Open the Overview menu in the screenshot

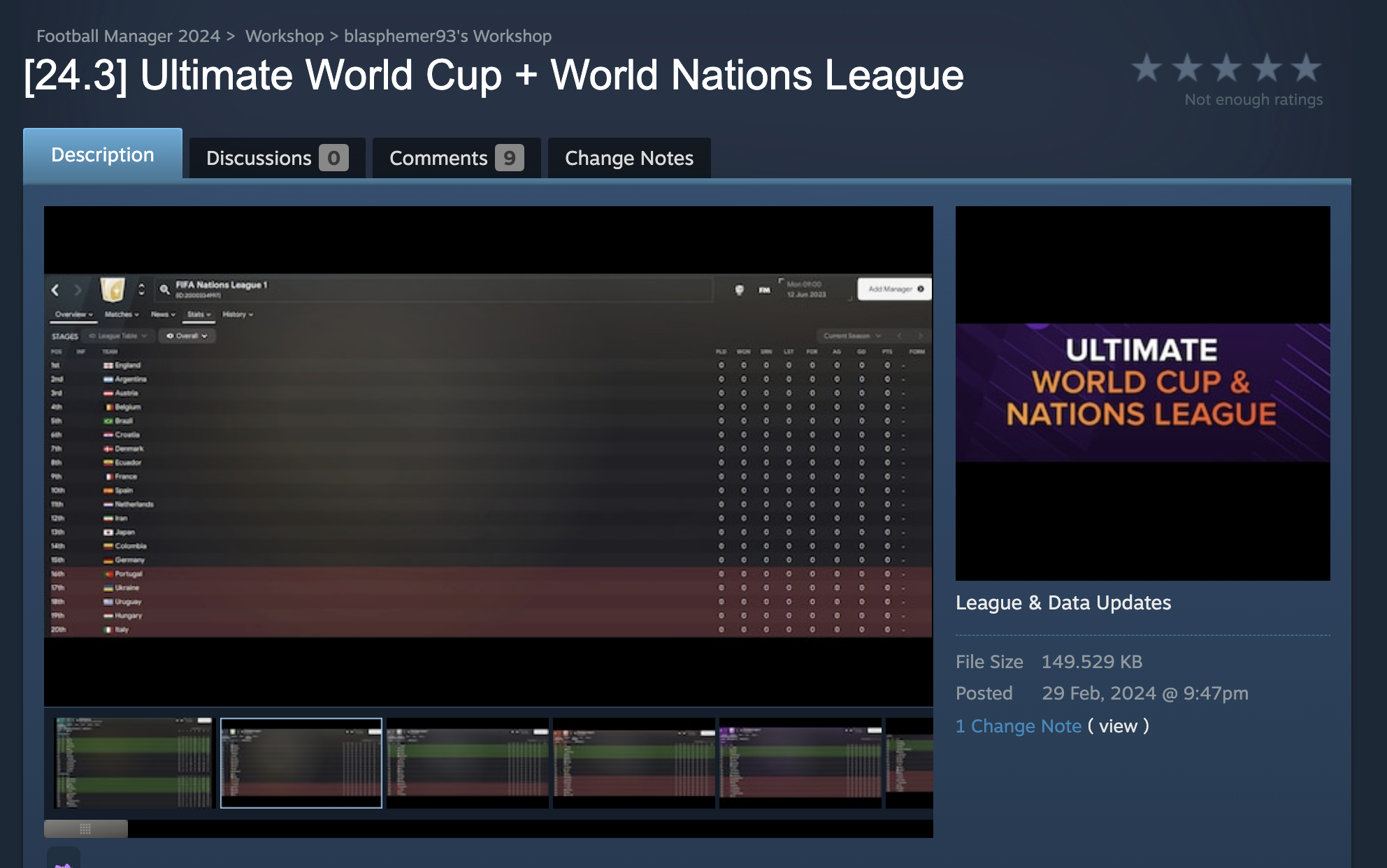pyautogui.click(x=73, y=314)
